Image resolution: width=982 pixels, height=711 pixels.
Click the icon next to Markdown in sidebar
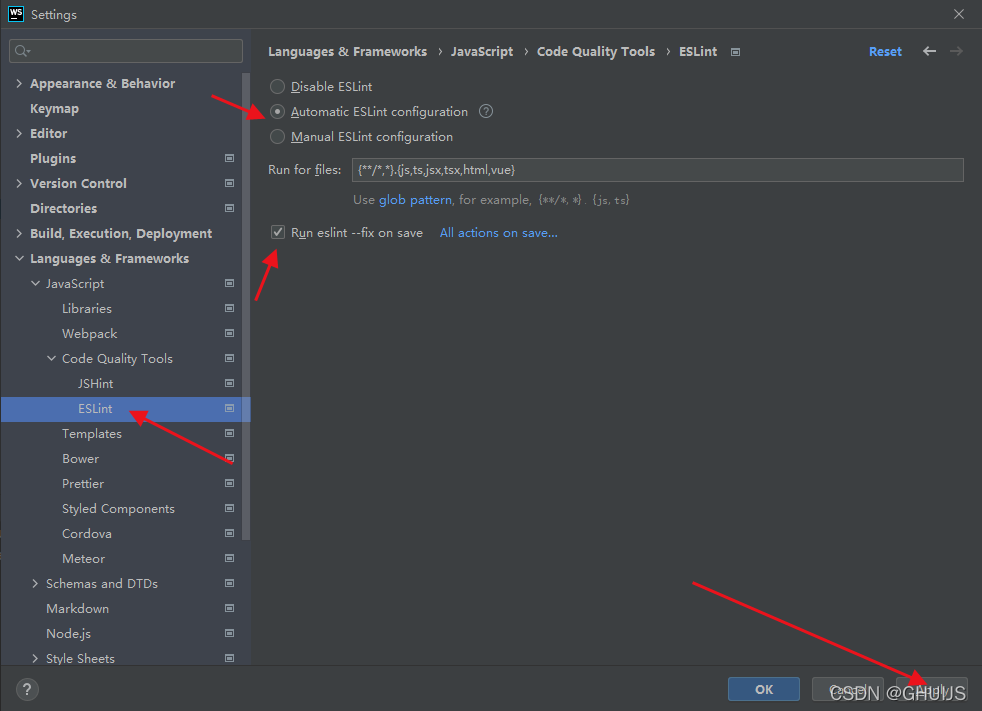(x=229, y=608)
